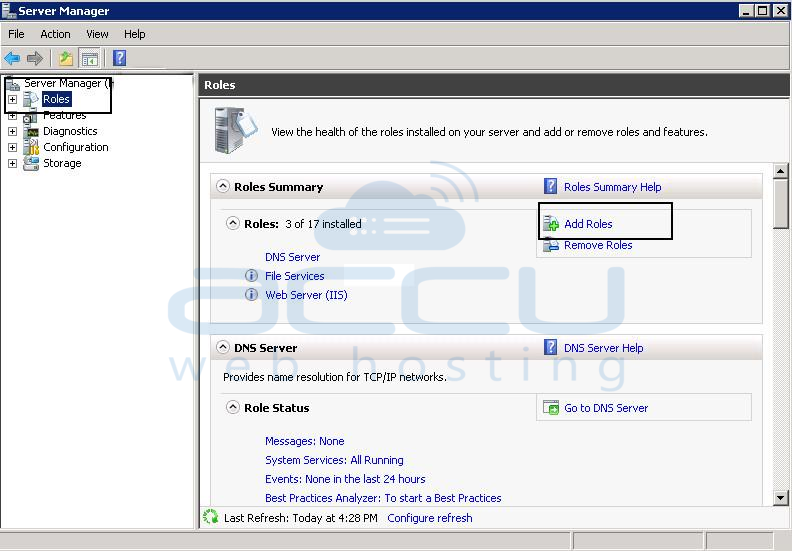Open the File Services role link
Image resolution: width=792 pixels, height=551 pixels.
pyautogui.click(x=294, y=276)
